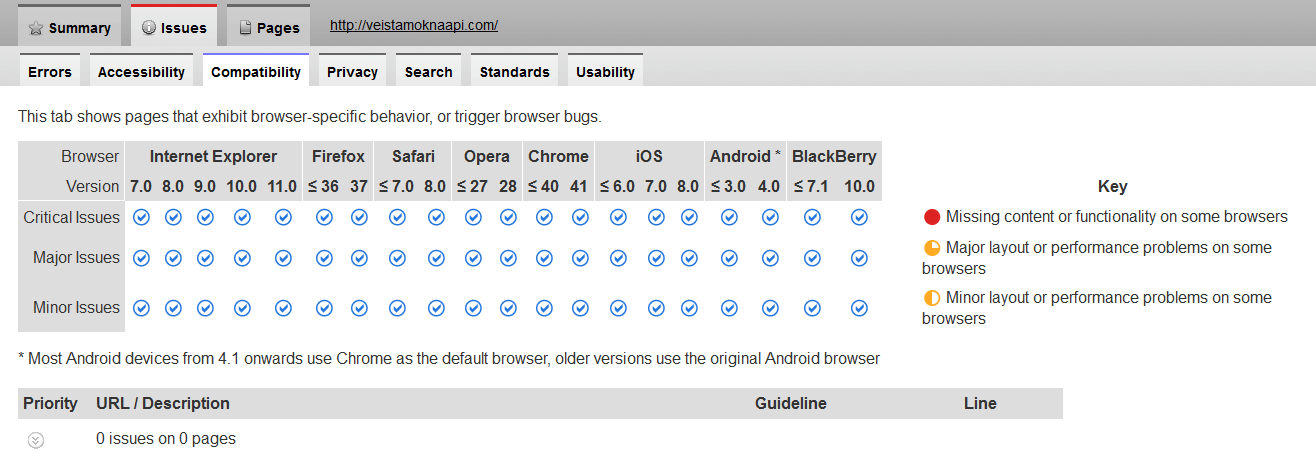The width and height of the screenshot is (1316, 469).
Task: Open the Privacy sub-tab
Action: tap(352, 72)
